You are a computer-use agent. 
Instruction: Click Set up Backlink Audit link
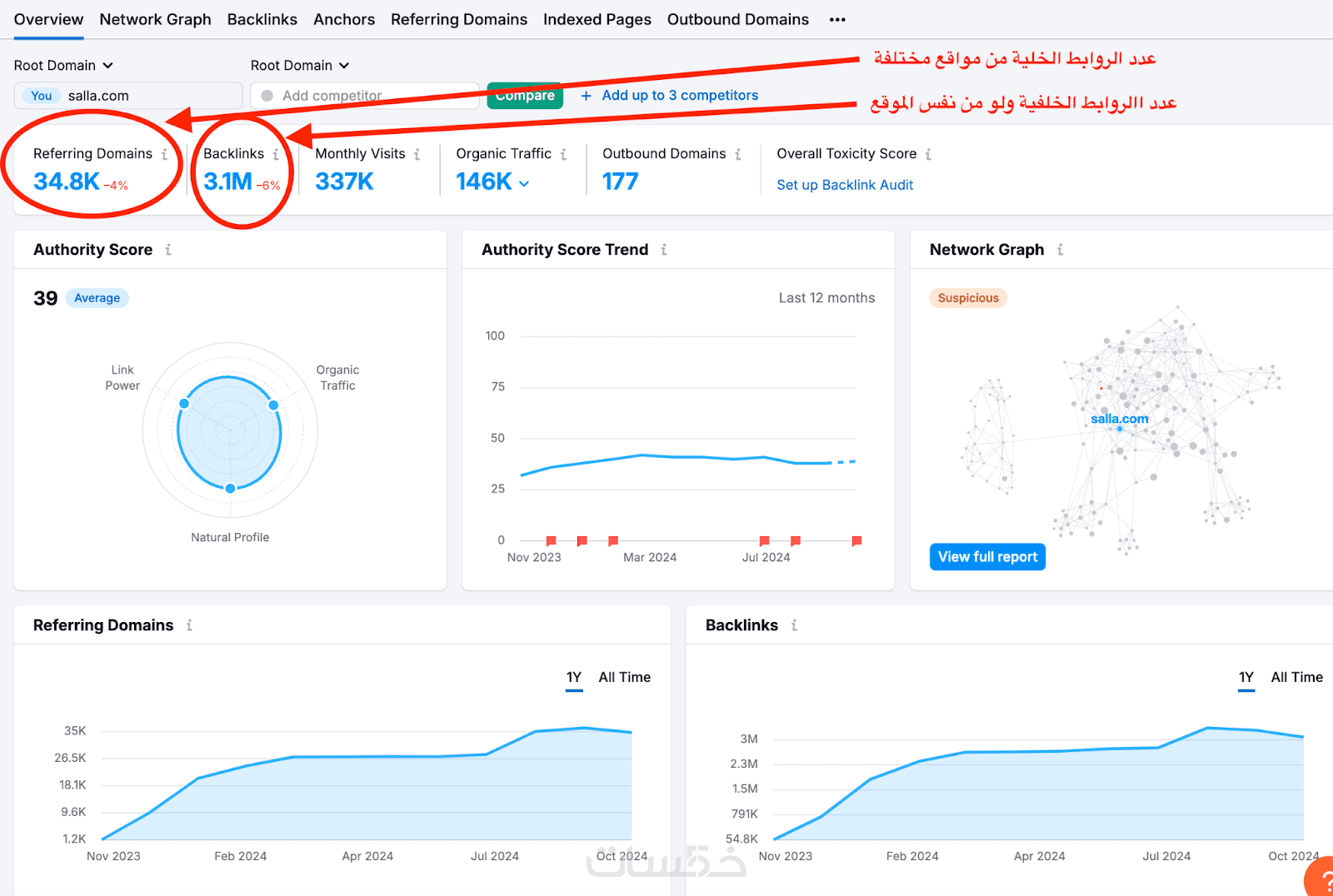point(845,185)
